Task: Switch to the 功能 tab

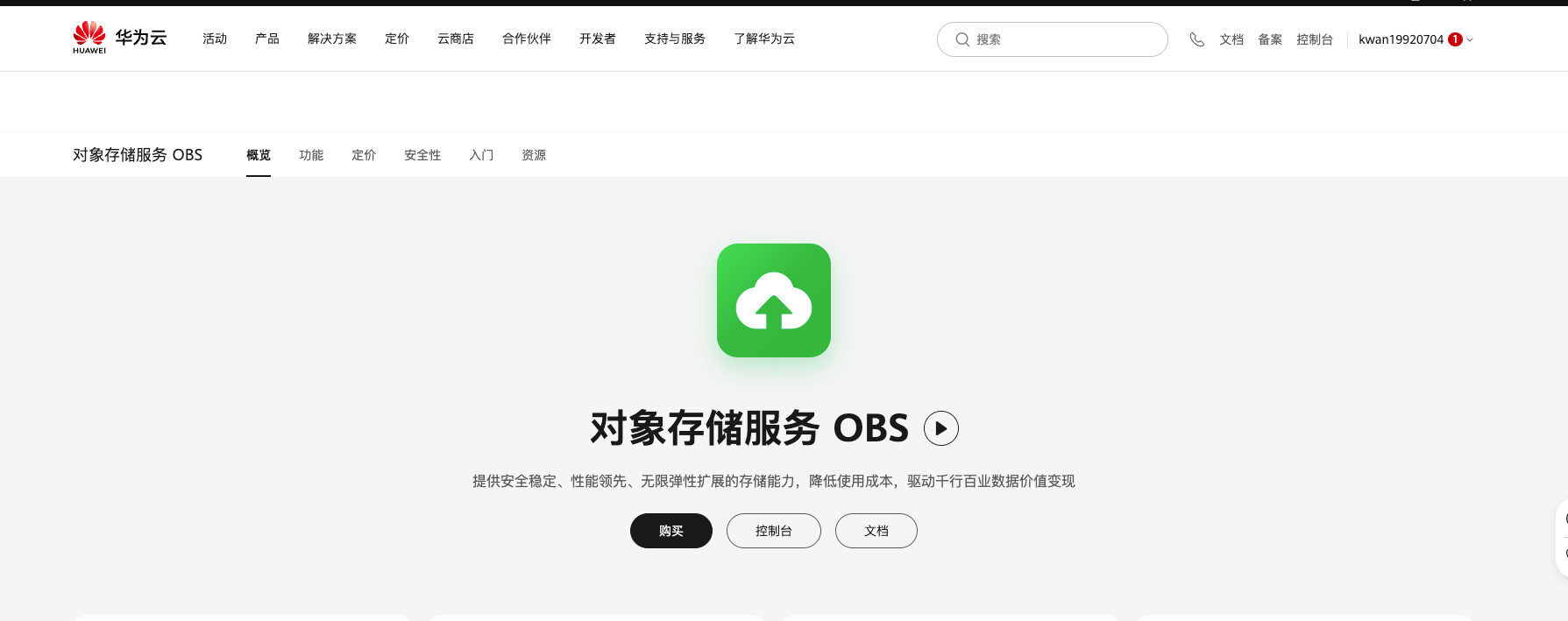Action: click(310, 155)
